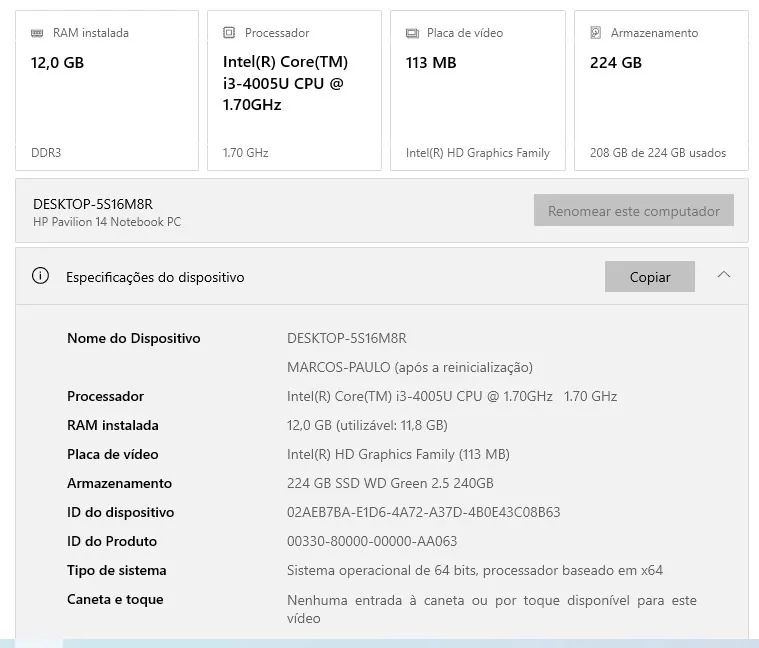Select Intel(R) HD Graphics Family (113 MB) value
Image resolution: width=759 pixels, height=648 pixels.
398,454
